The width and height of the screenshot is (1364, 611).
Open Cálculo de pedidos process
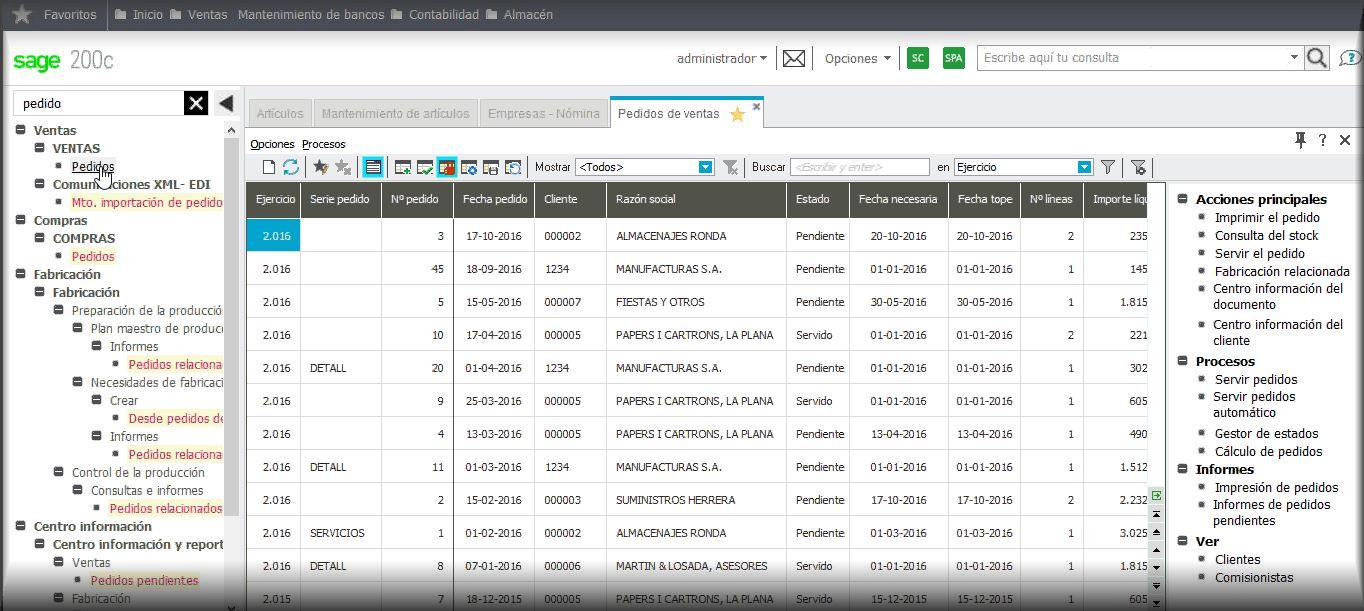tap(1268, 451)
